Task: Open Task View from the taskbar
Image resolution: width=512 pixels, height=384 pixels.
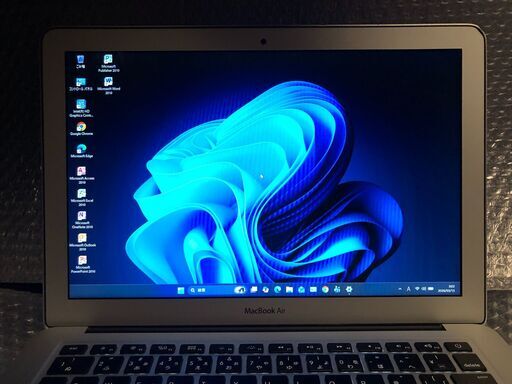Action: pos(254,290)
